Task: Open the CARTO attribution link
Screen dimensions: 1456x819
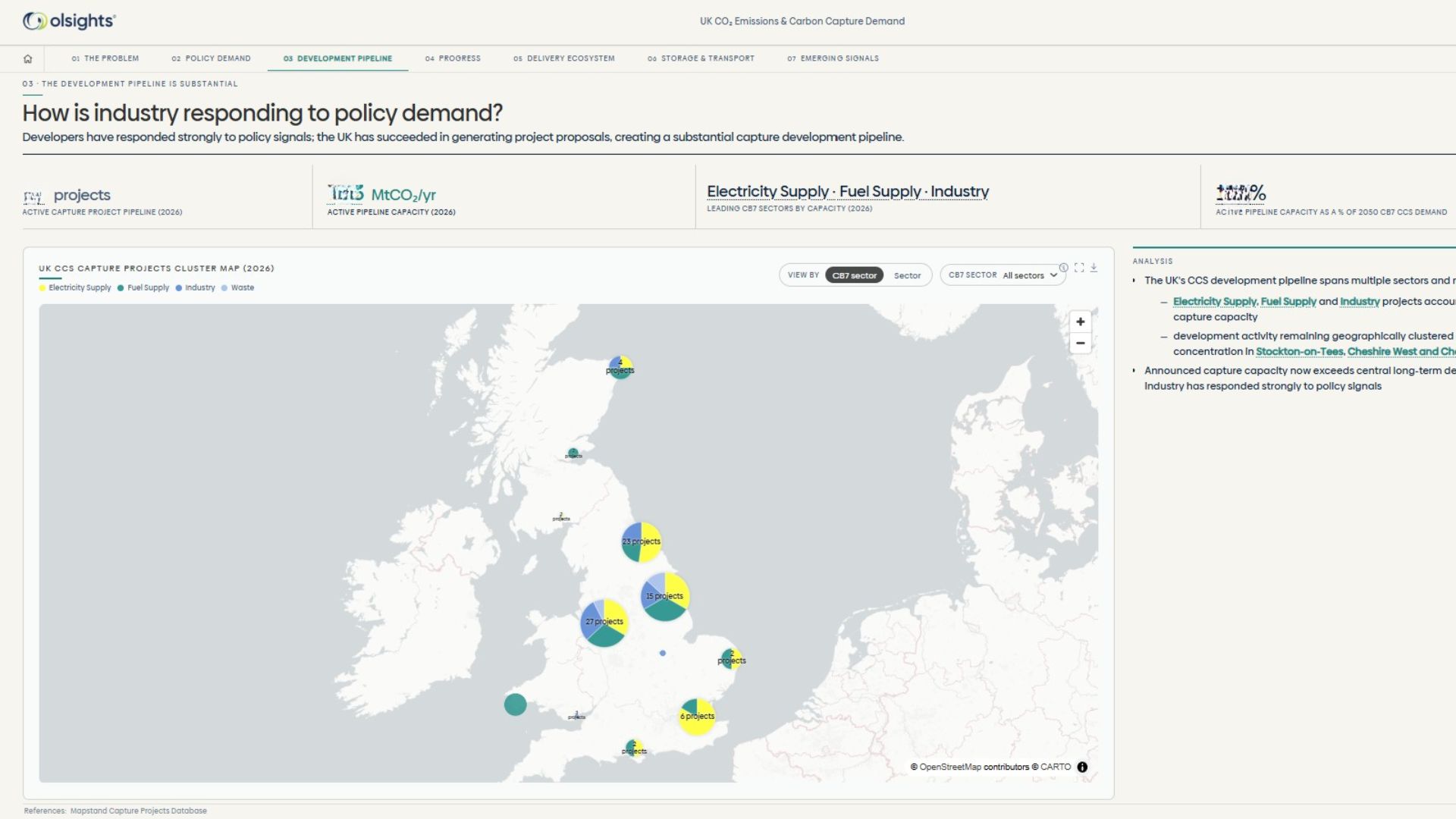Action: 1056,767
